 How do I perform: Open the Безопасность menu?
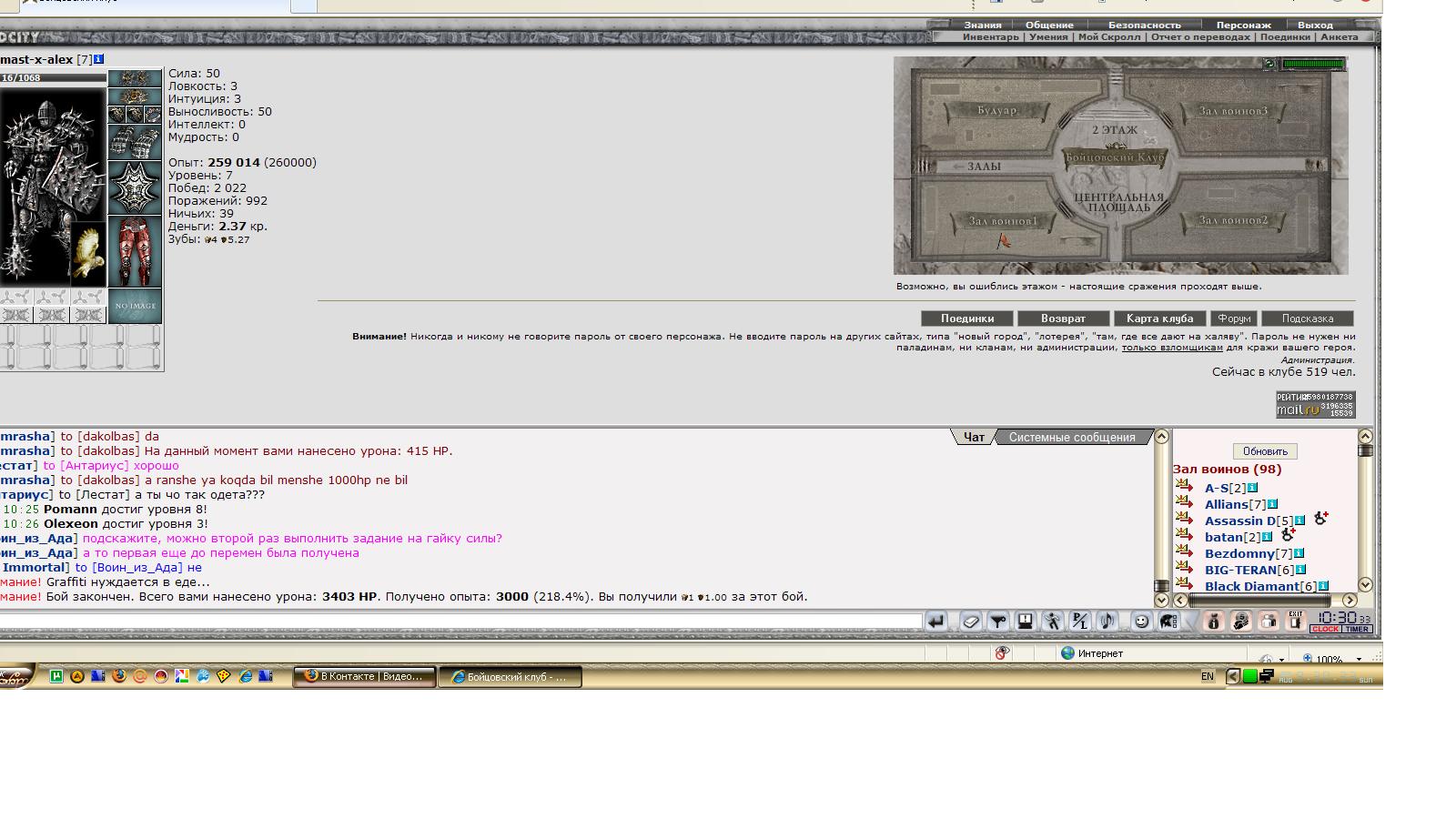1144,25
